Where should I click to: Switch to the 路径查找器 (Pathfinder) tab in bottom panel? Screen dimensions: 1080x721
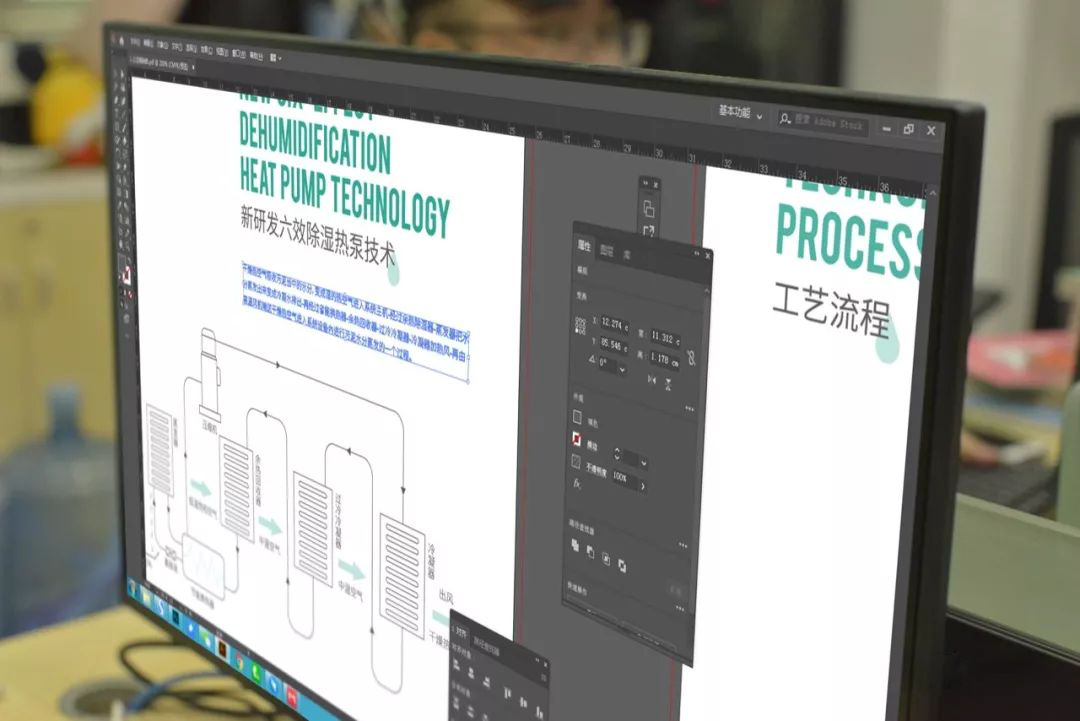[x=486, y=646]
